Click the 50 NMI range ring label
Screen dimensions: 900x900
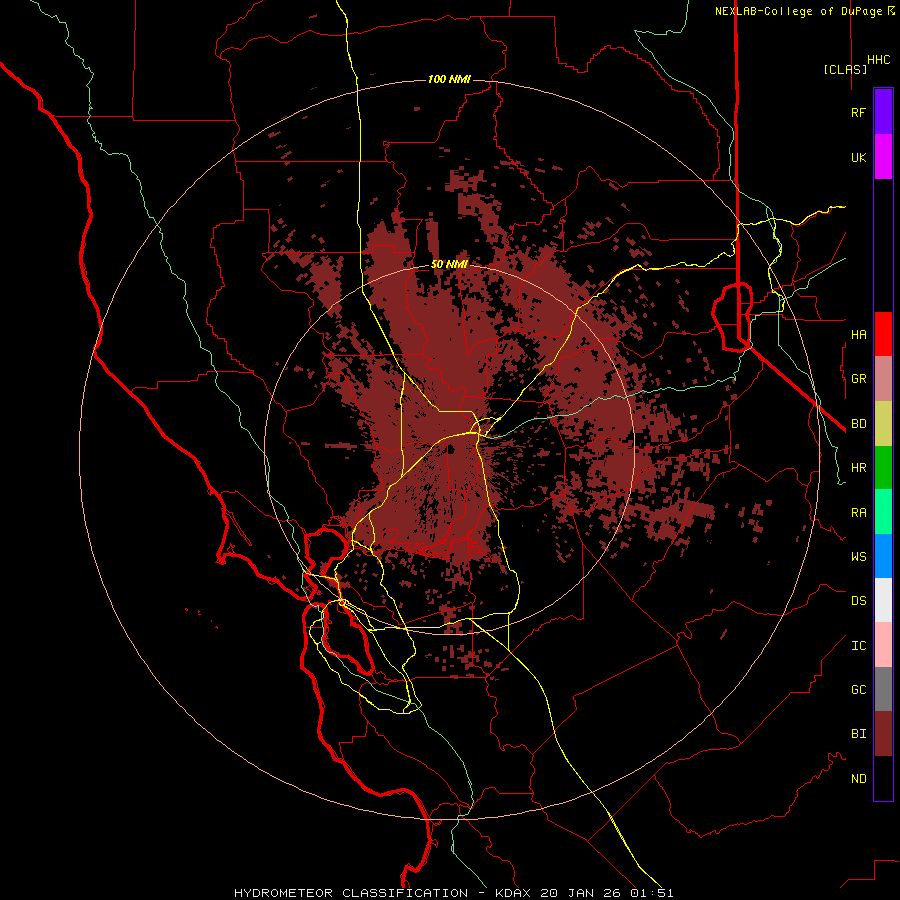pyautogui.click(x=449, y=264)
